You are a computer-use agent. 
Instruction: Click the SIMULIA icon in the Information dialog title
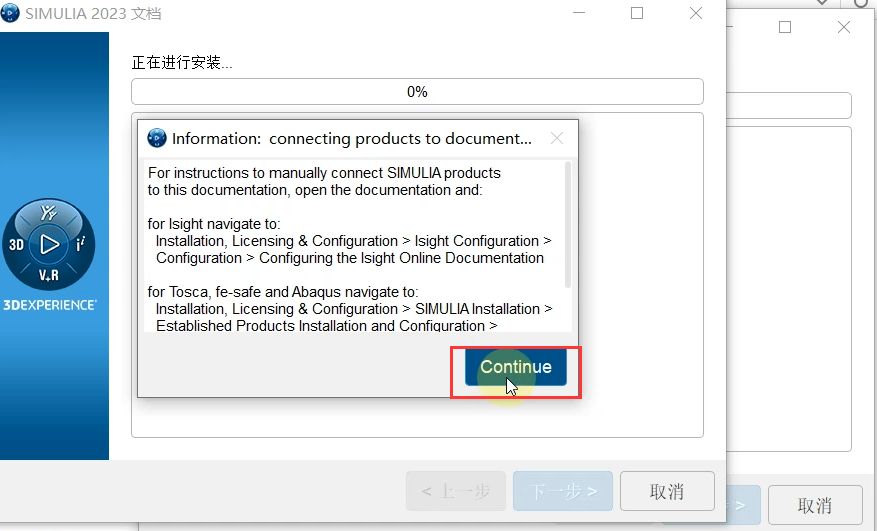coord(157,138)
